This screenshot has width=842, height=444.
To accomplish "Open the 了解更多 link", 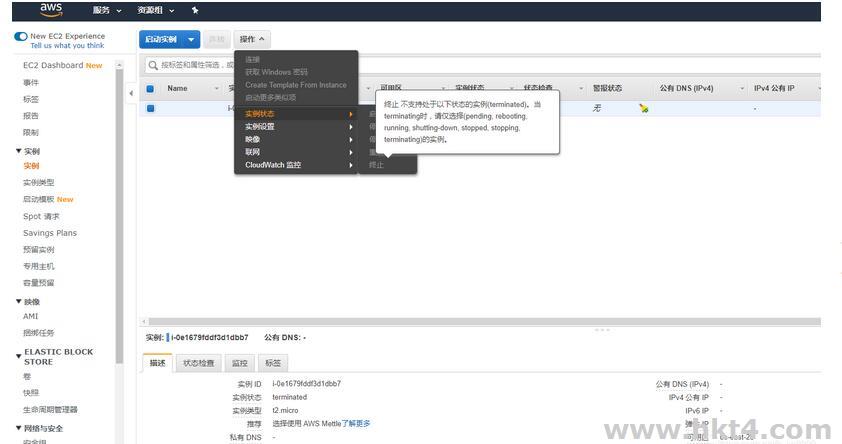I will [x=355, y=424].
